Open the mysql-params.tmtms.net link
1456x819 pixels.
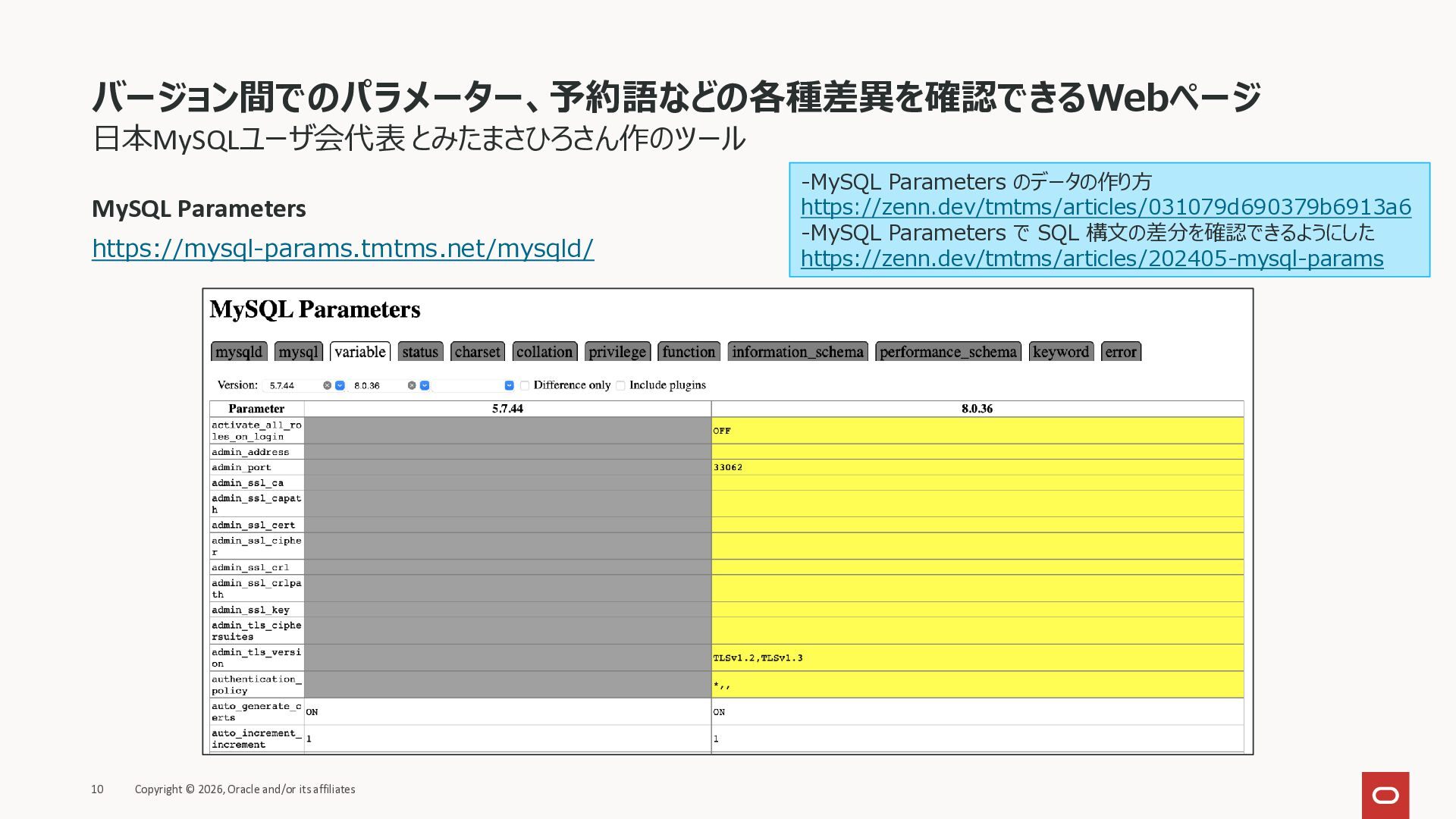point(343,249)
